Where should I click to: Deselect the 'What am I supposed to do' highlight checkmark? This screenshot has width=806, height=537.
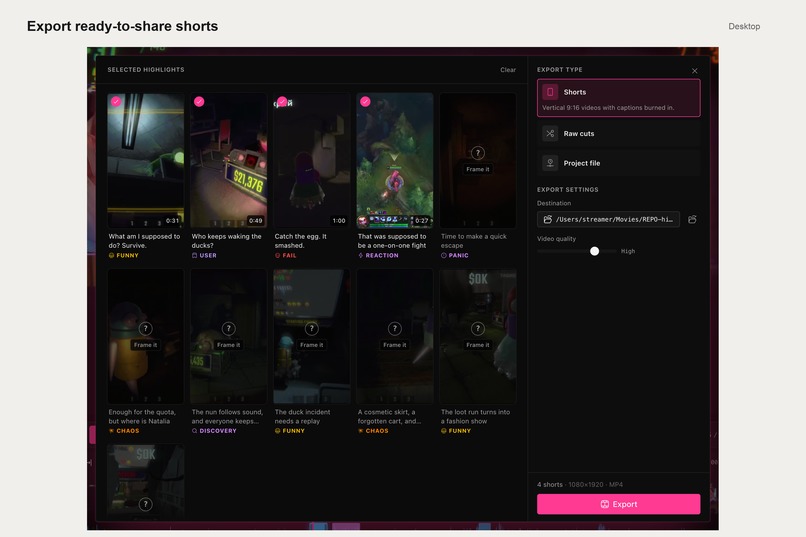coord(116,101)
